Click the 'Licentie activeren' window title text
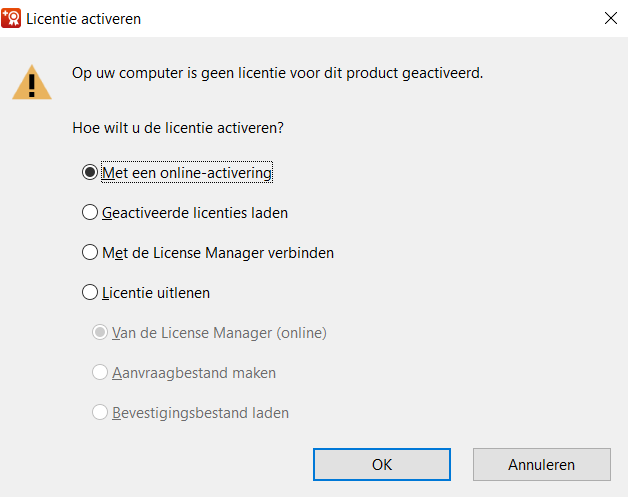 (x=84, y=19)
